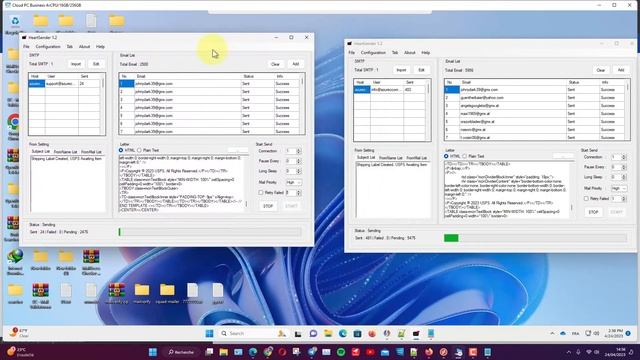Open Configuration menu in right HeartSender window

(373, 53)
